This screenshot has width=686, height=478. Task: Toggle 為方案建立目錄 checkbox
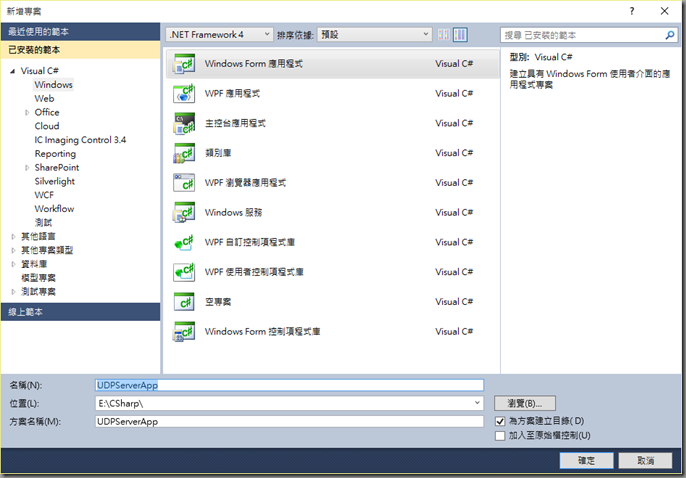500,421
